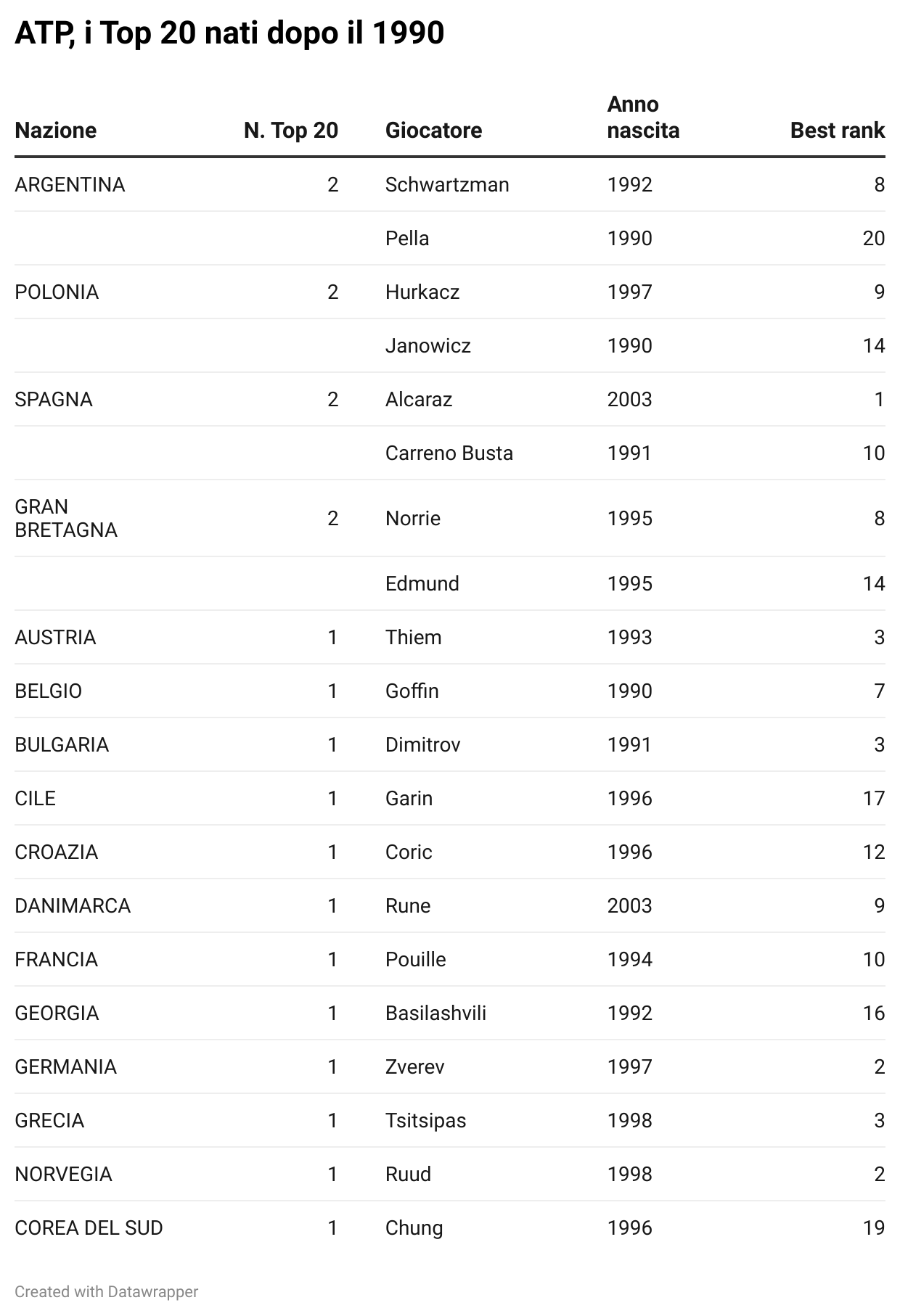Click the COREA DEL SUD country cell
Screen dimensions: 900x1316
click(x=89, y=1228)
